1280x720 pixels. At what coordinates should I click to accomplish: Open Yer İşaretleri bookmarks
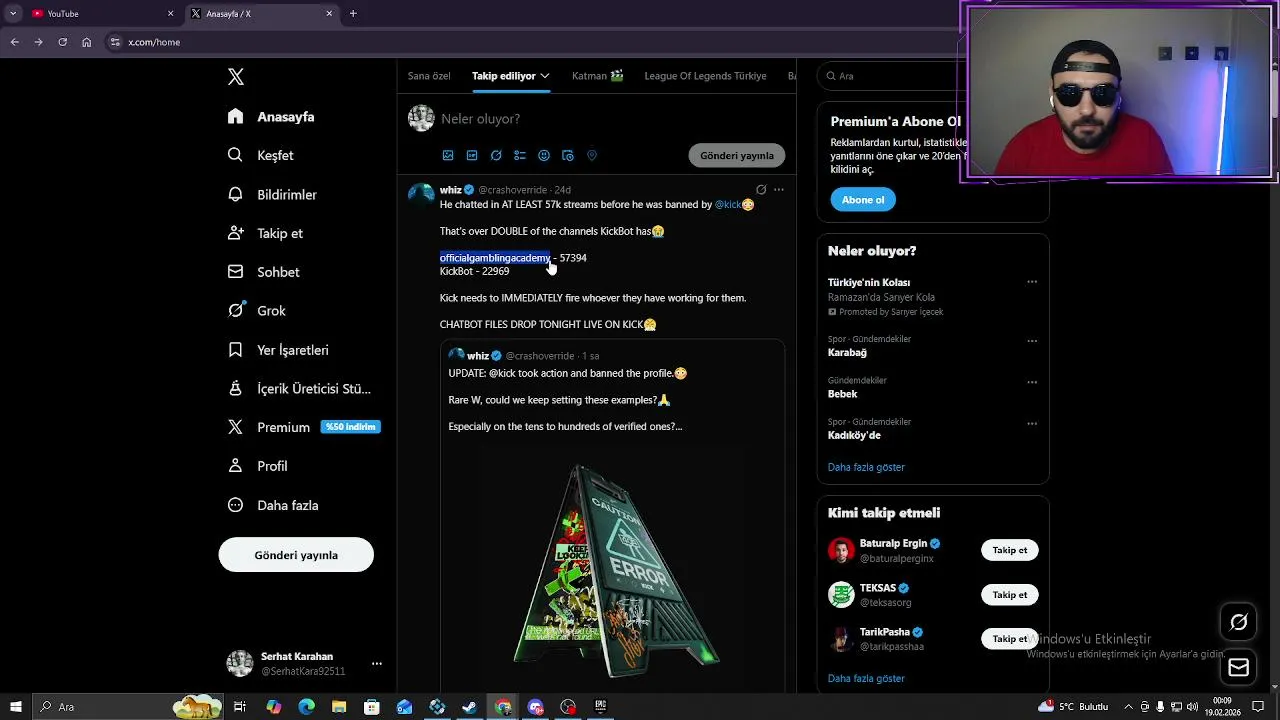click(x=278, y=350)
